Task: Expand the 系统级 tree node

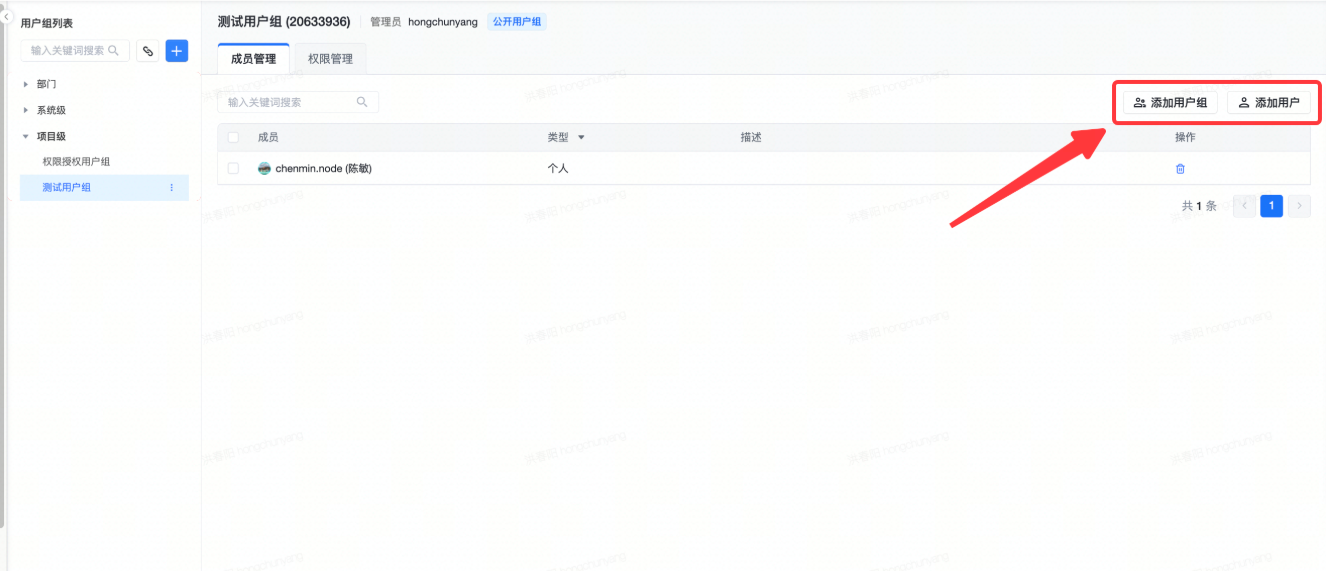Action: click(26, 110)
